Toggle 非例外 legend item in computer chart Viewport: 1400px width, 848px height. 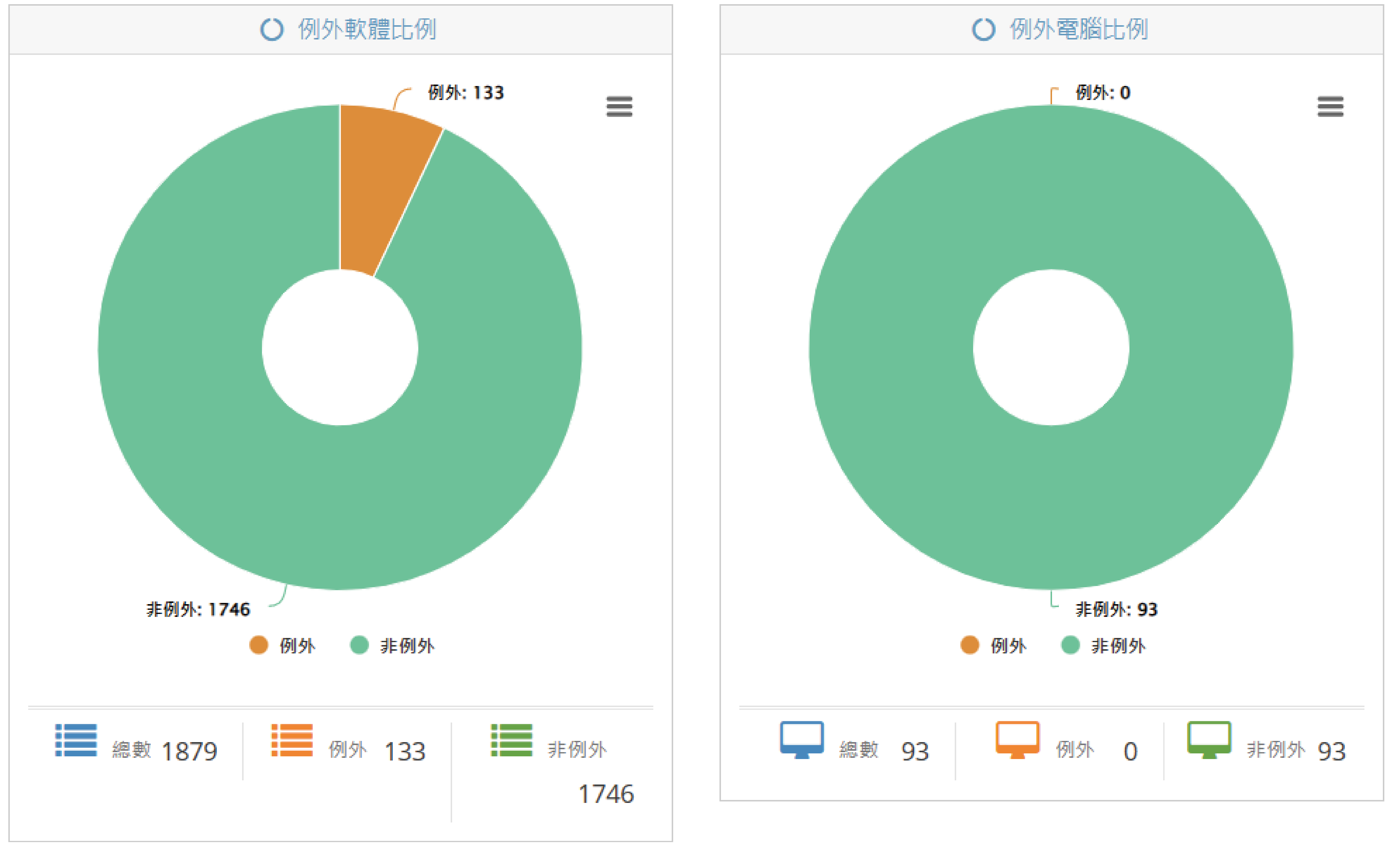(x=1104, y=645)
